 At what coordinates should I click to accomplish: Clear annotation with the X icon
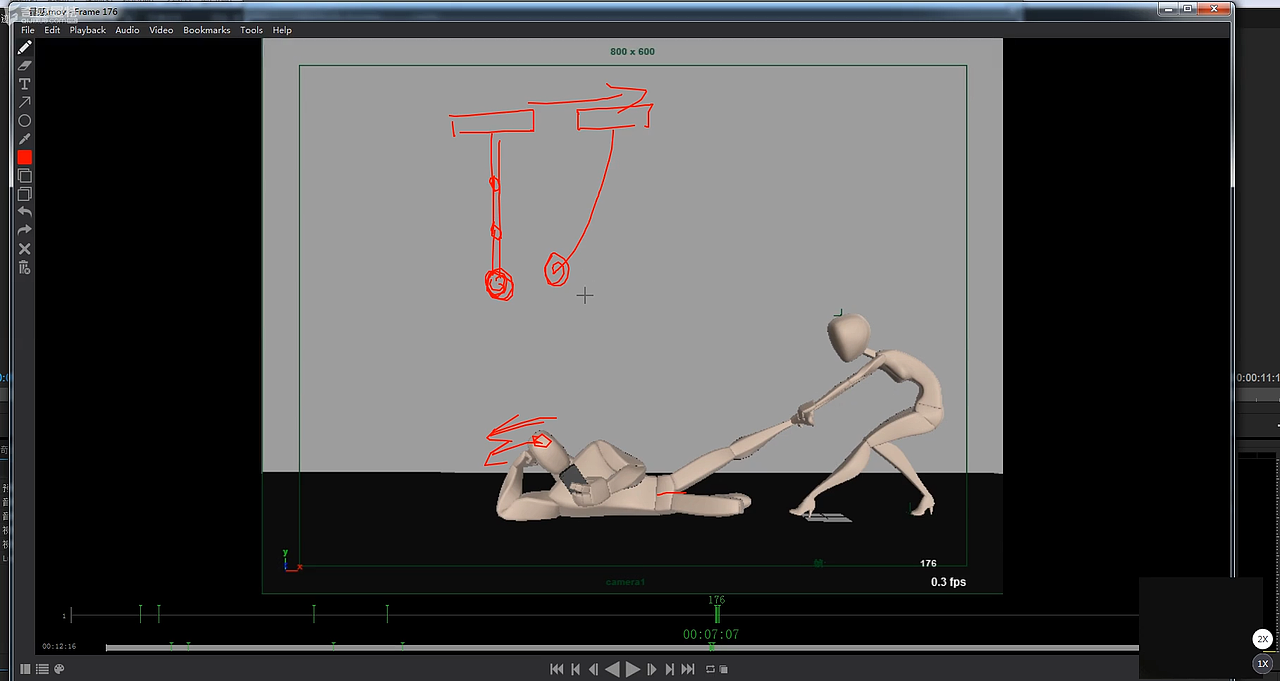[x=25, y=249]
